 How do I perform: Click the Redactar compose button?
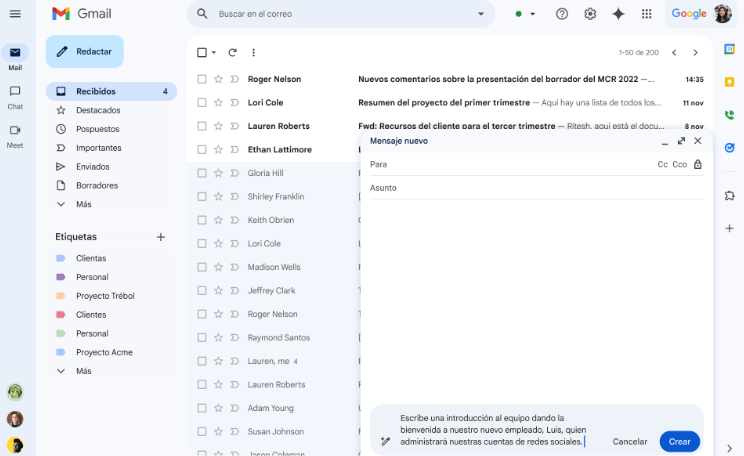click(x=85, y=51)
